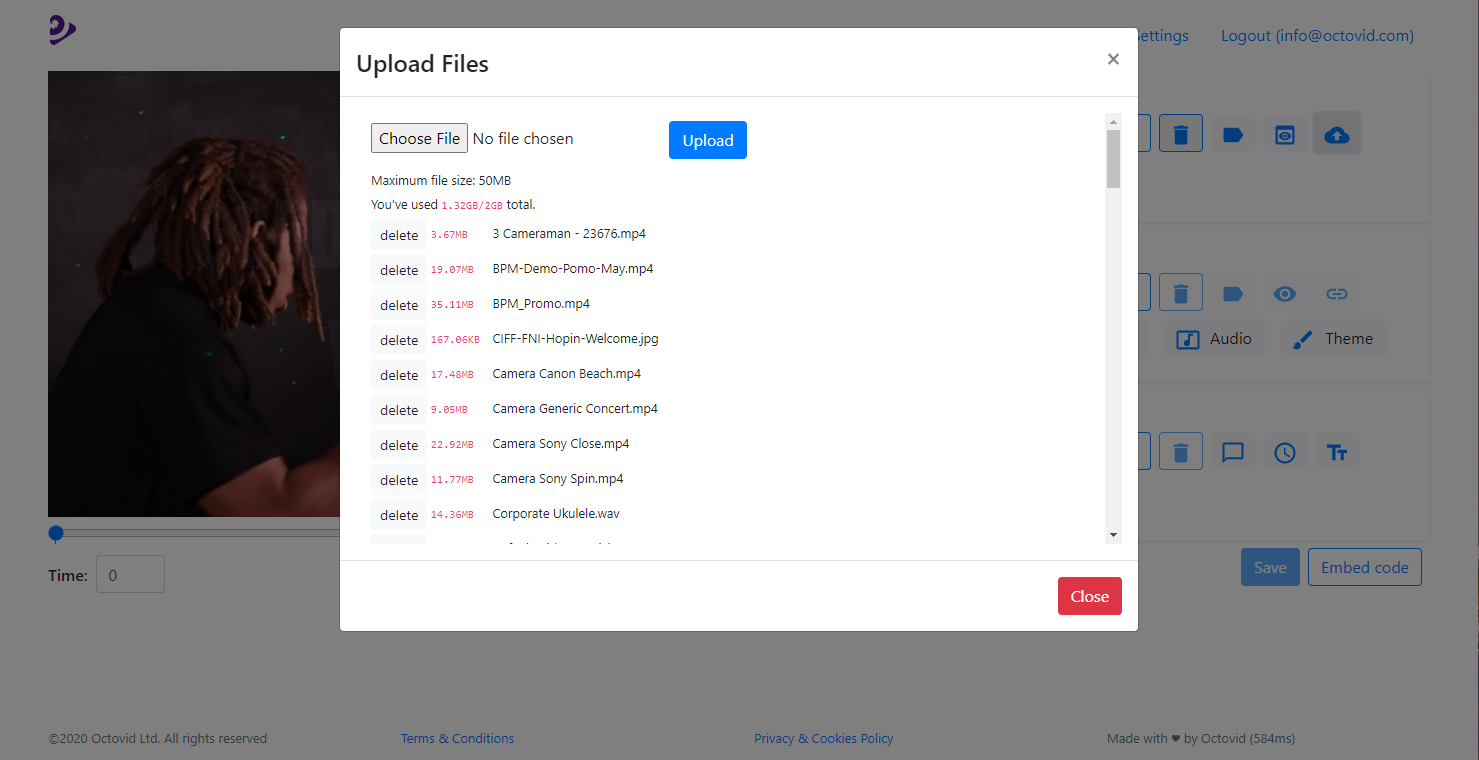The width and height of the screenshot is (1479, 760).
Task: Click file name CIFF-FNI-Hopin-Welcome.jpg
Action: coord(575,339)
